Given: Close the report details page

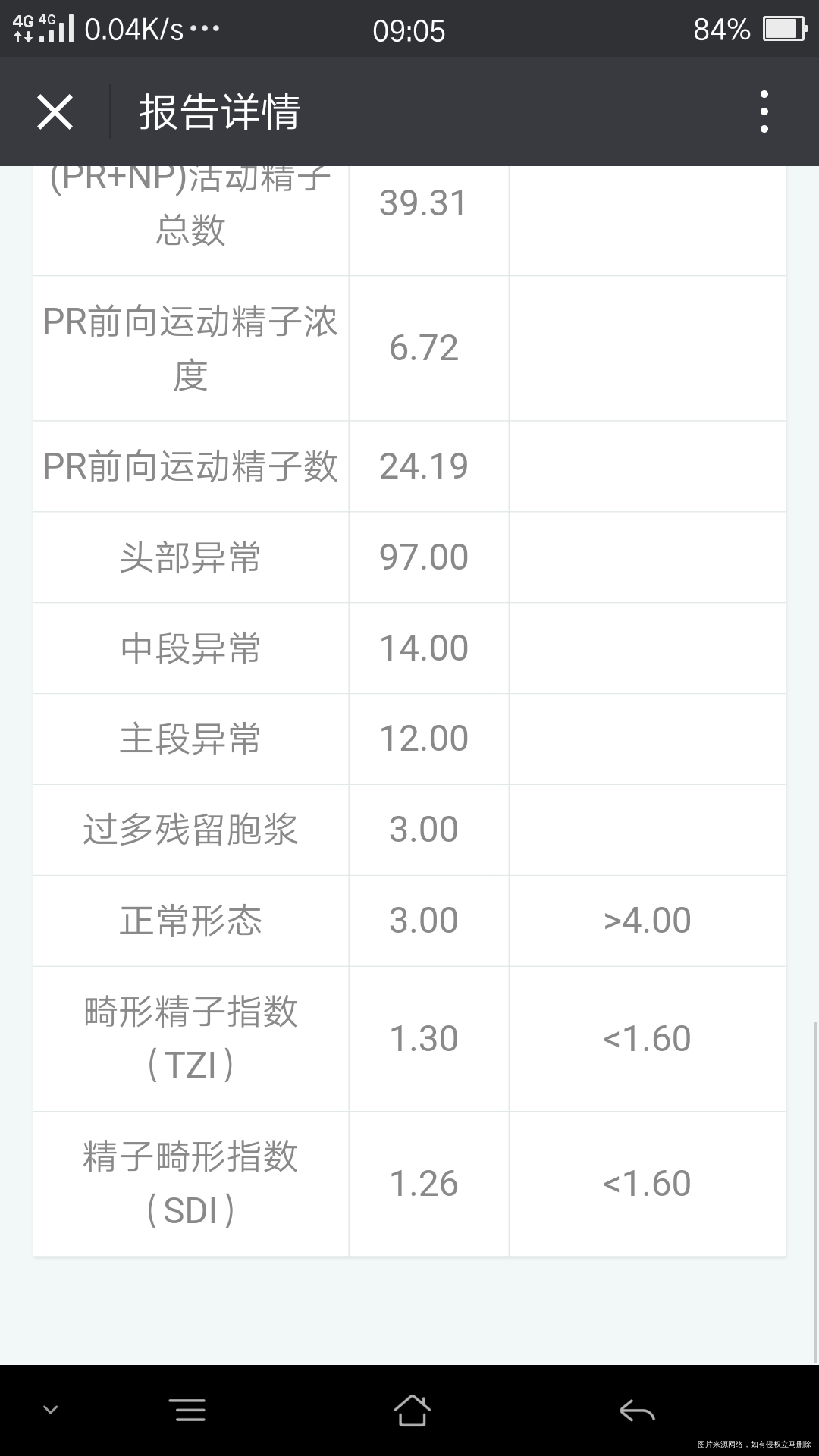Looking at the screenshot, I should coord(55,112).
